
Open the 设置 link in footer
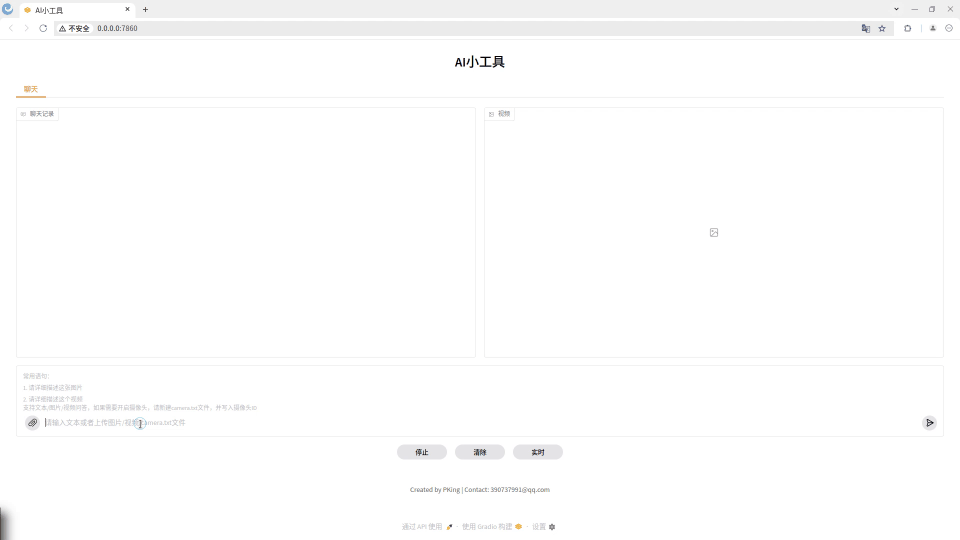coord(544,527)
